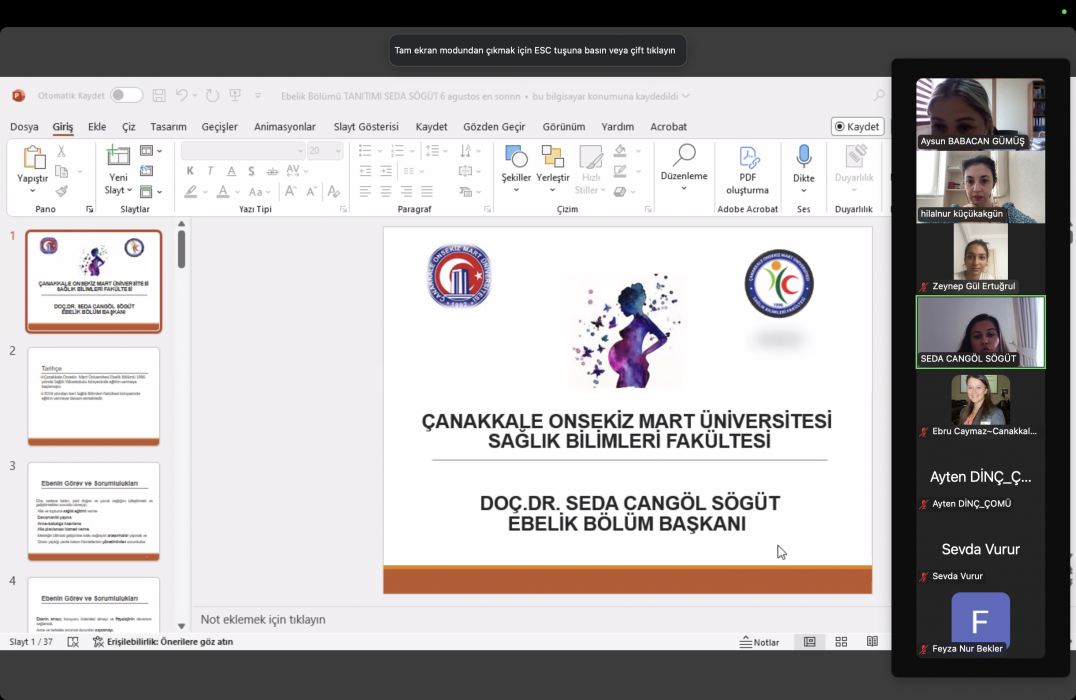The height and width of the screenshot is (700, 1076).
Task: Switch to Slide Sorter view
Action: pos(841,642)
